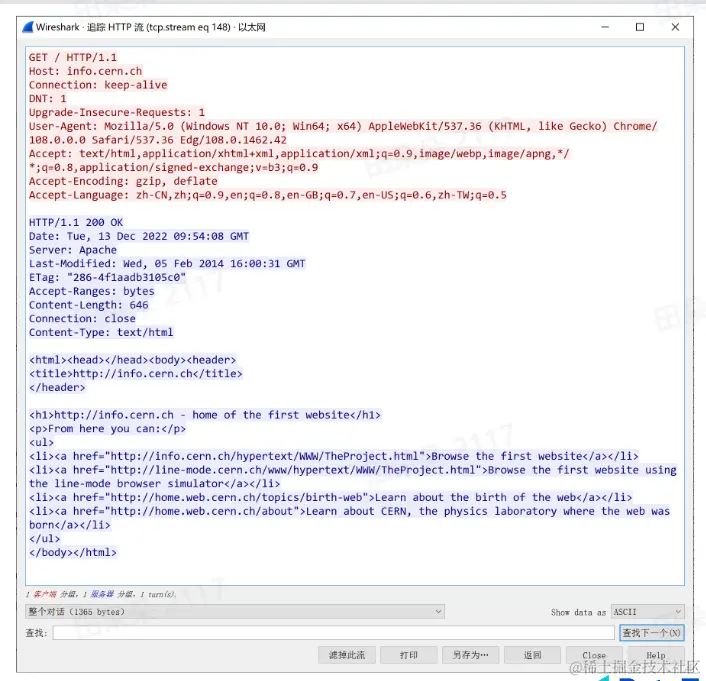Click the 'Content-Type: text/html' line
The width and height of the screenshot is (706, 681).
[x=101, y=332]
